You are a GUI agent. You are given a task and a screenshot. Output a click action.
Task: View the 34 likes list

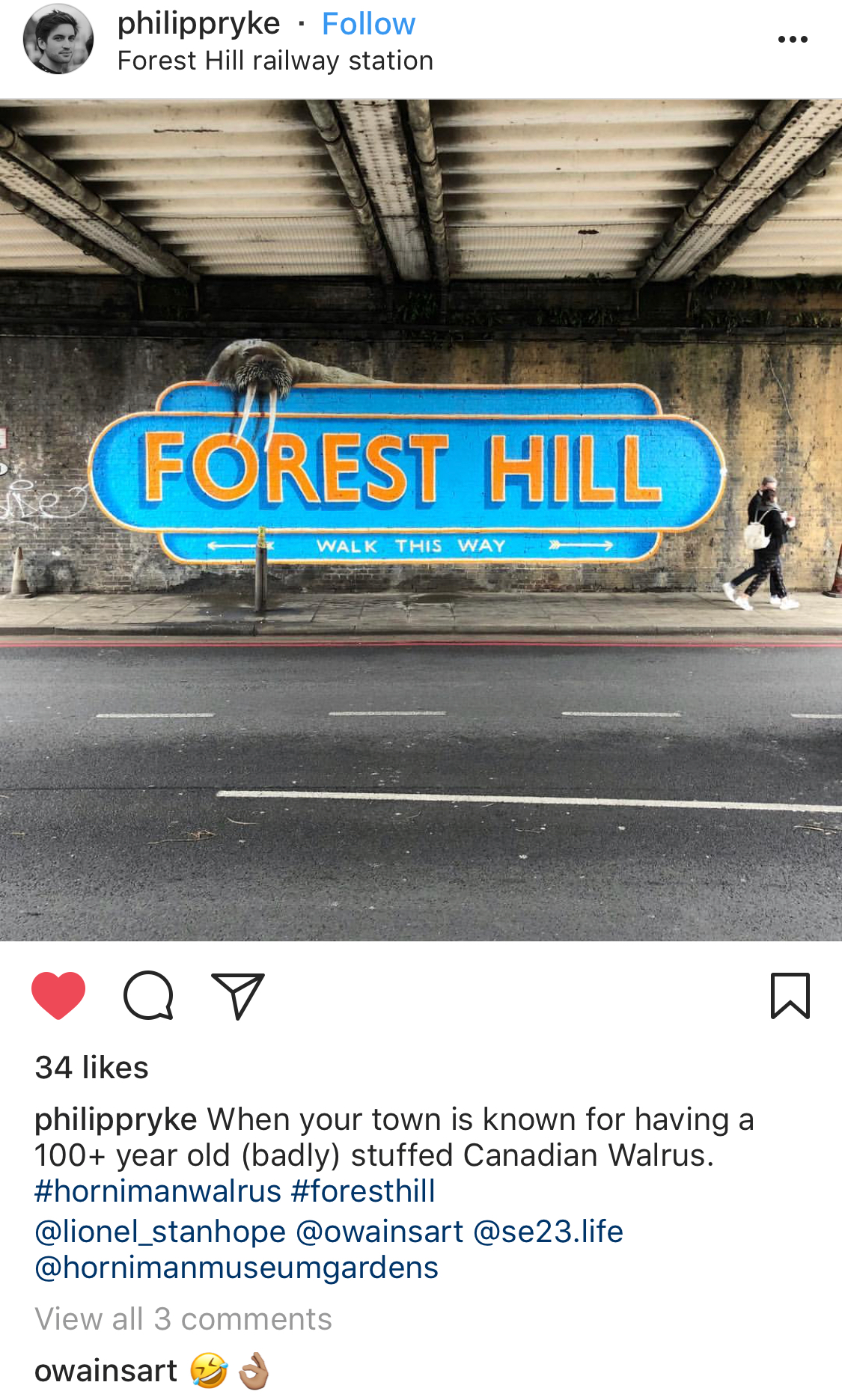pyautogui.click(x=92, y=1067)
